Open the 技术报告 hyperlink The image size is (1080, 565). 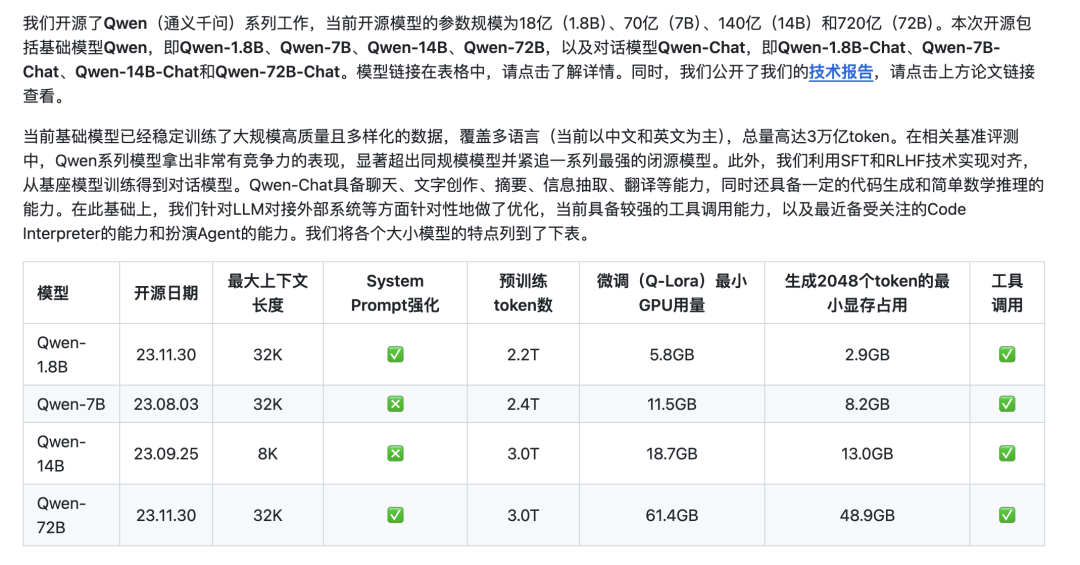coord(840,72)
